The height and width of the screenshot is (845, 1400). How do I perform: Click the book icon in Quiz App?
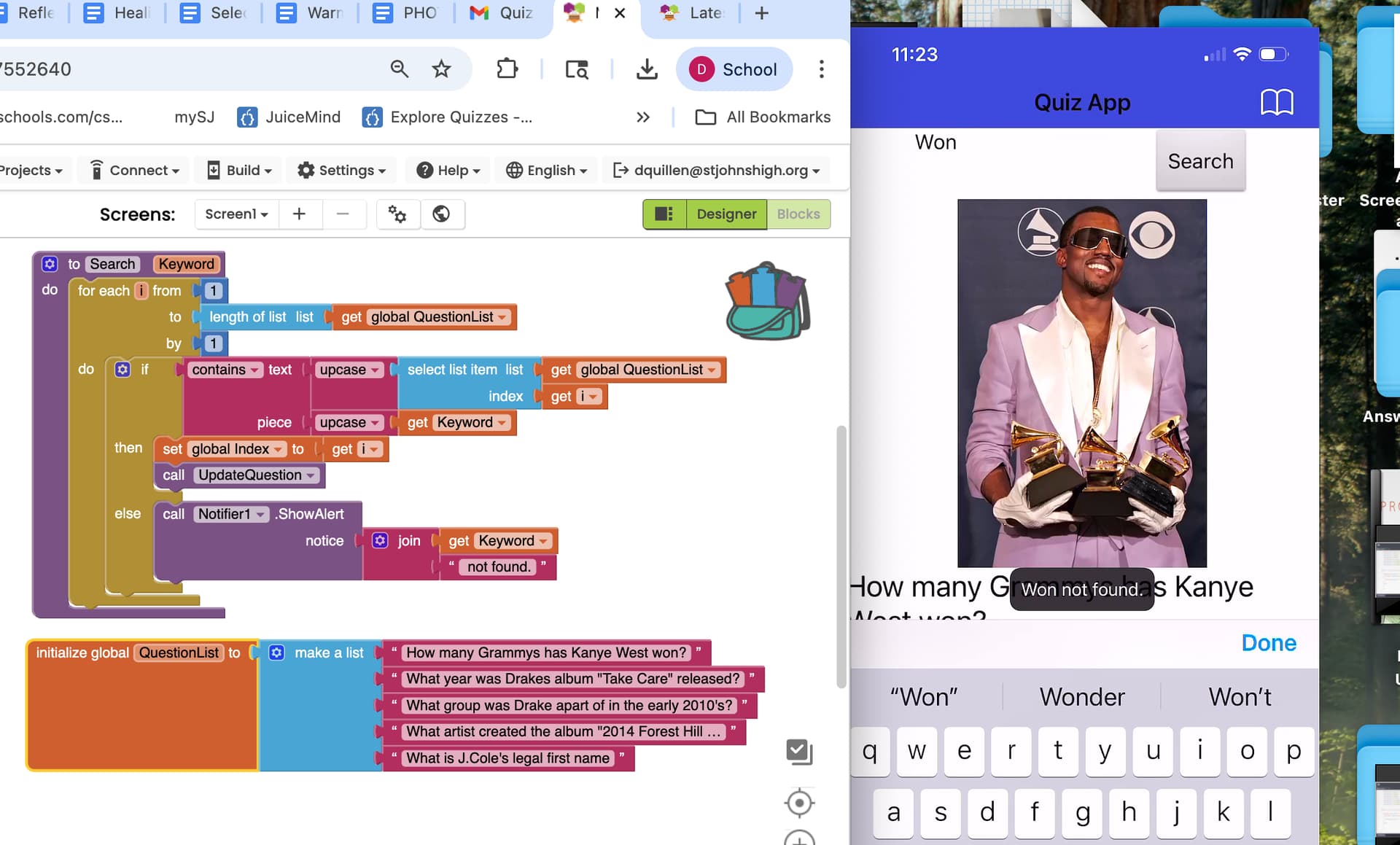1276,103
